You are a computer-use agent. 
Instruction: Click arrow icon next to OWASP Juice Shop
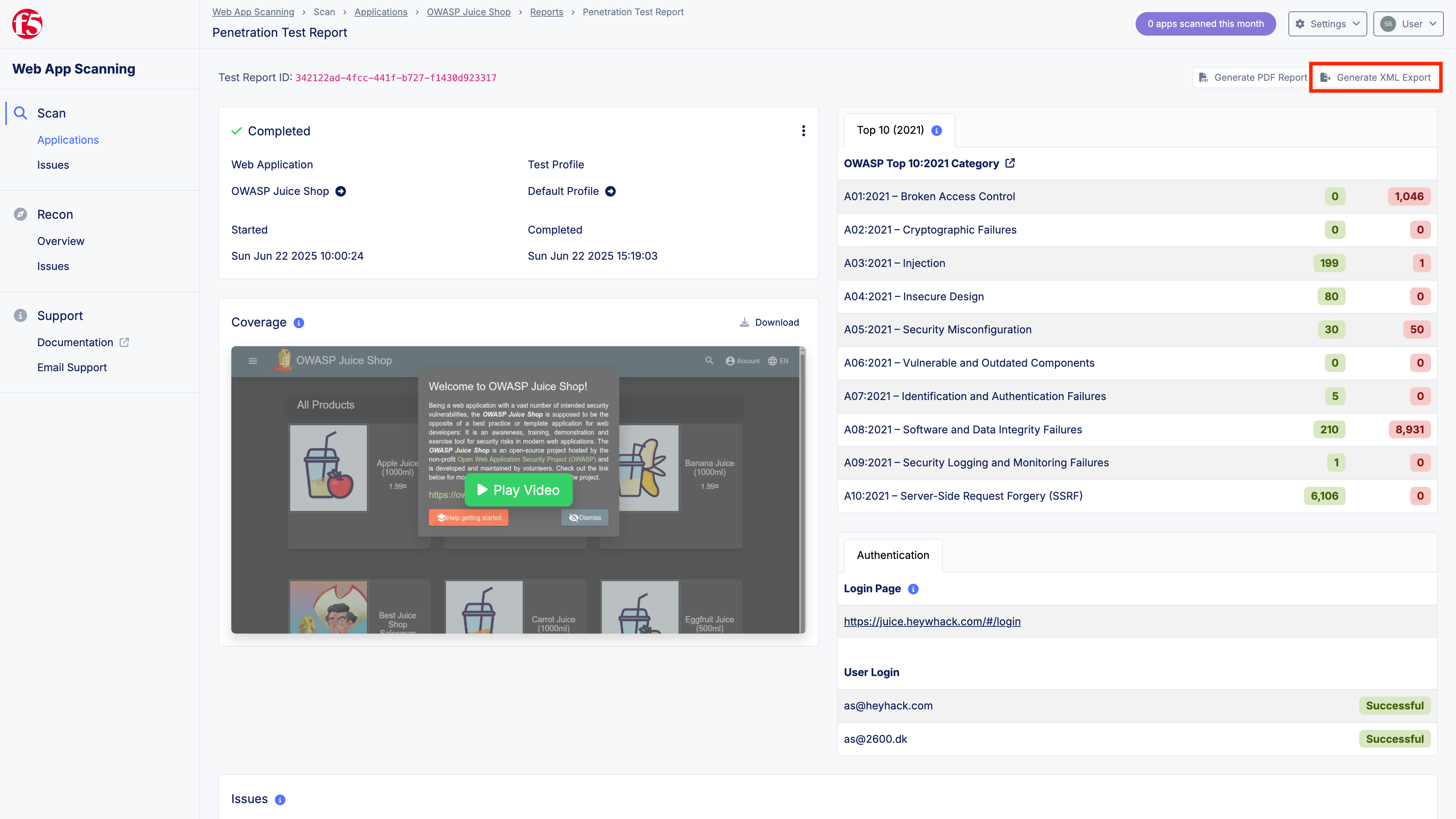pos(341,191)
